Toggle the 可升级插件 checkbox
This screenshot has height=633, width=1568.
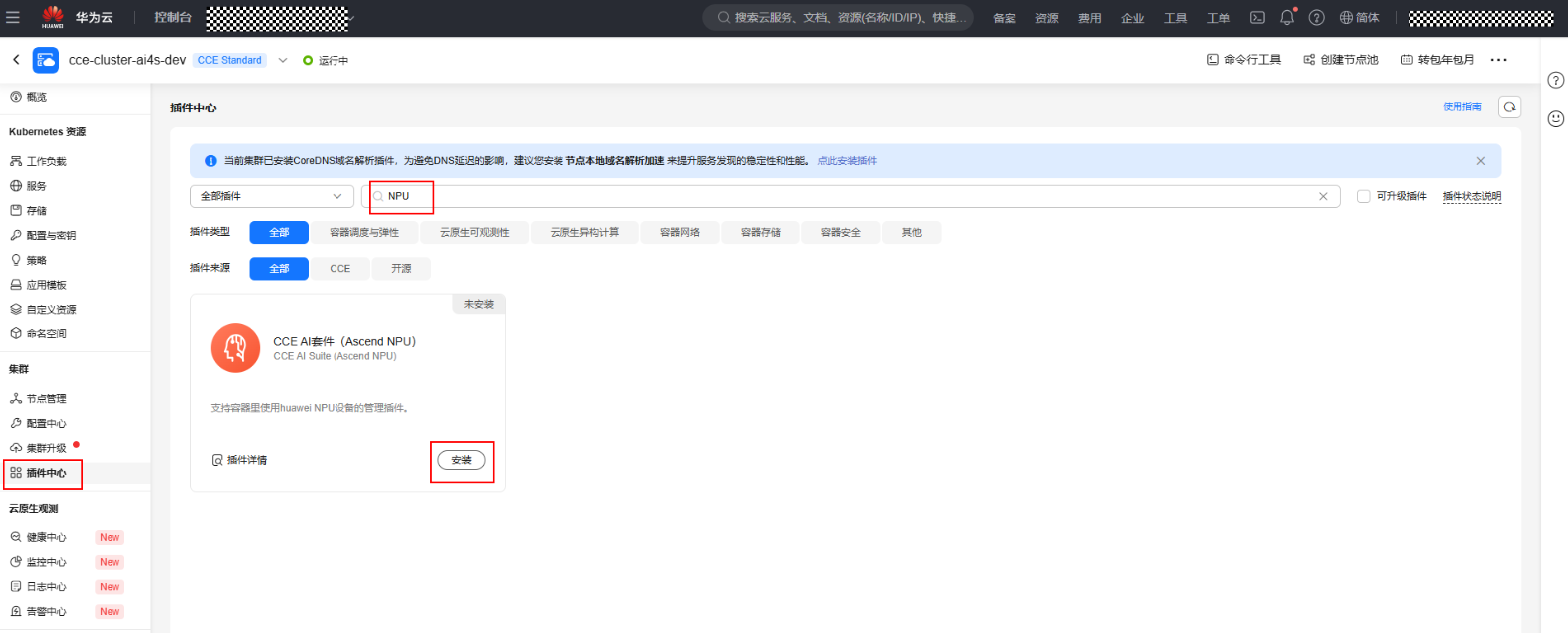click(1364, 196)
